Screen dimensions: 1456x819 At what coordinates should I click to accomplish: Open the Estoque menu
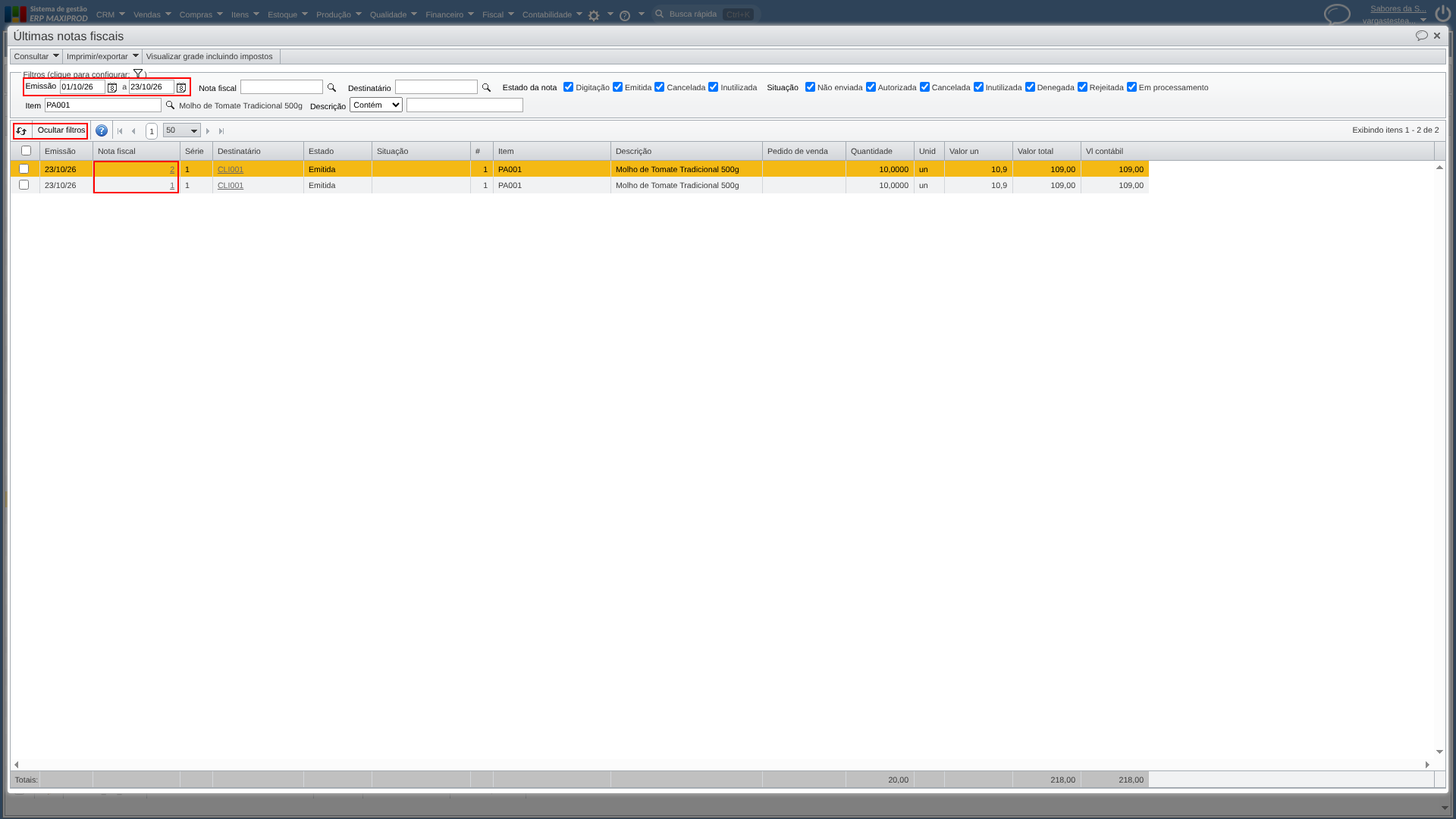(x=287, y=14)
